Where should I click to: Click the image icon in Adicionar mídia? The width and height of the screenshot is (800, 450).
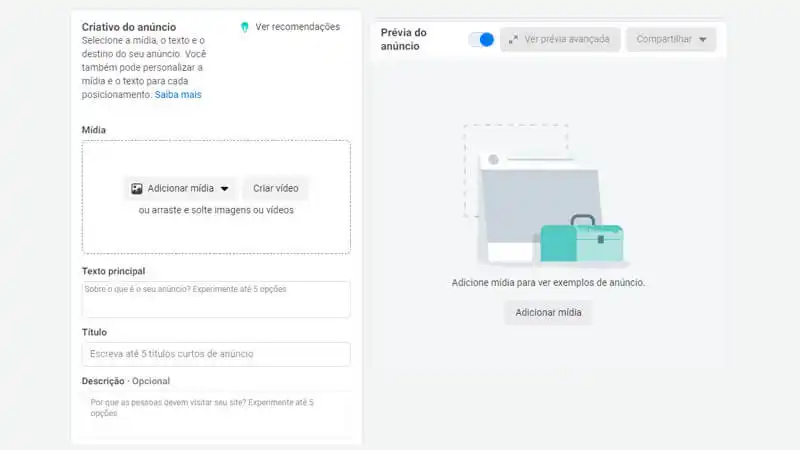[x=137, y=188]
